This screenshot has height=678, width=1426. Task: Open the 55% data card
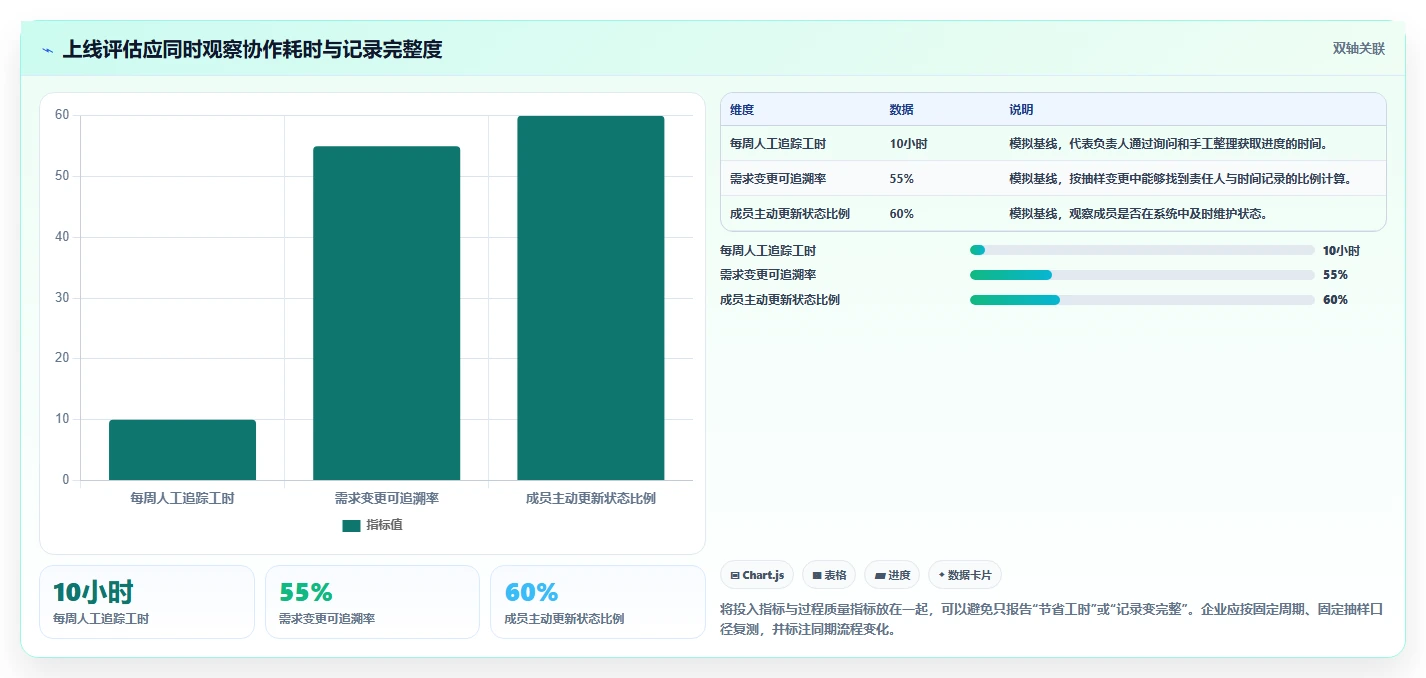[373, 602]
